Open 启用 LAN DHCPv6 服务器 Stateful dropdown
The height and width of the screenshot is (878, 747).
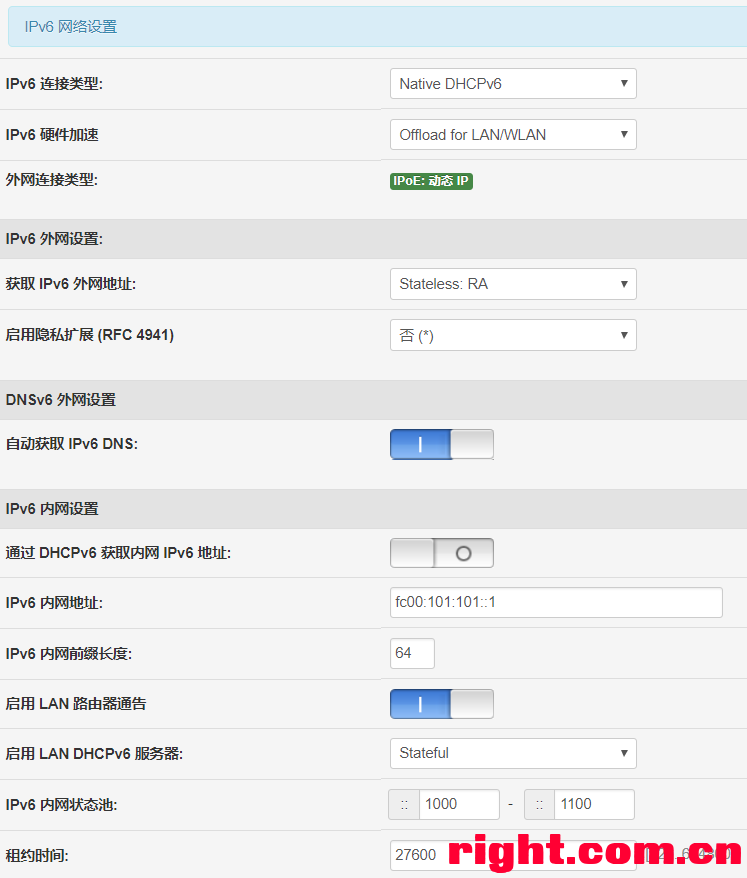pos(513,753)
